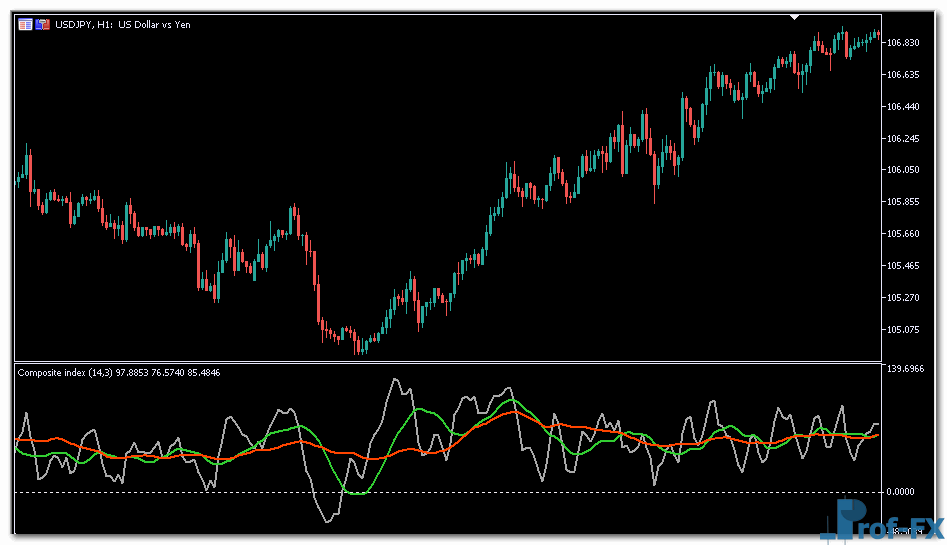Click the divider between chart and indicator

(450, 361)
